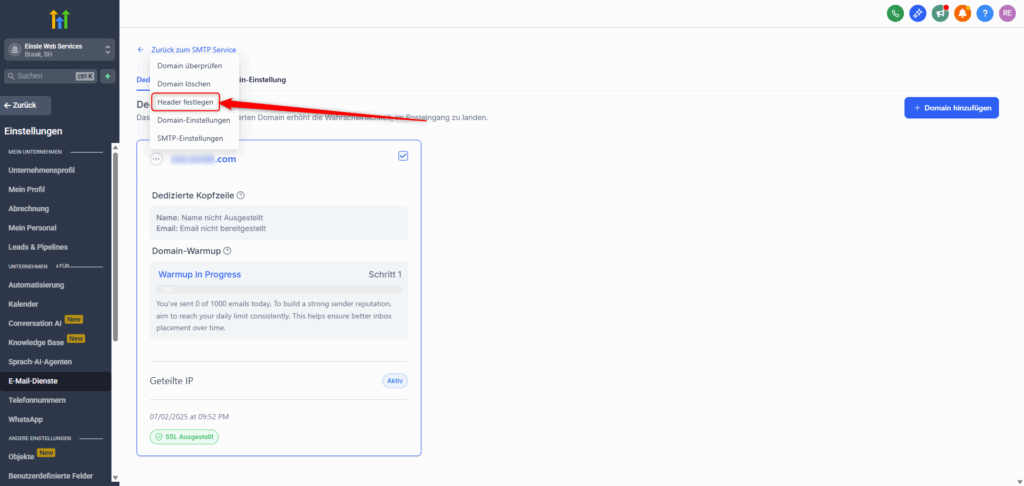The height and width of the screenshot is (486, 1024).
Task: Choose Domain-Einstellungen in the menu
Action: pyautogui.click(x=193, y=120)
